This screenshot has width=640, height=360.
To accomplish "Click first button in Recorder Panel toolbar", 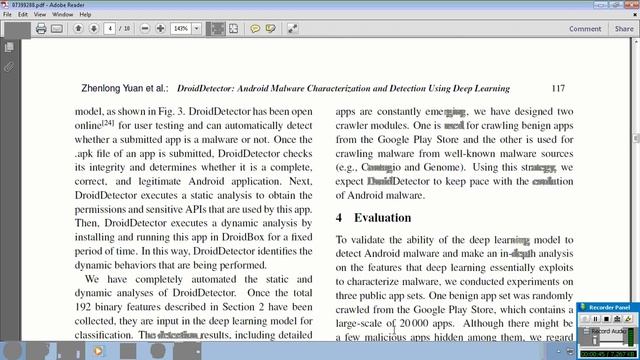I will [x=585, y=319].
